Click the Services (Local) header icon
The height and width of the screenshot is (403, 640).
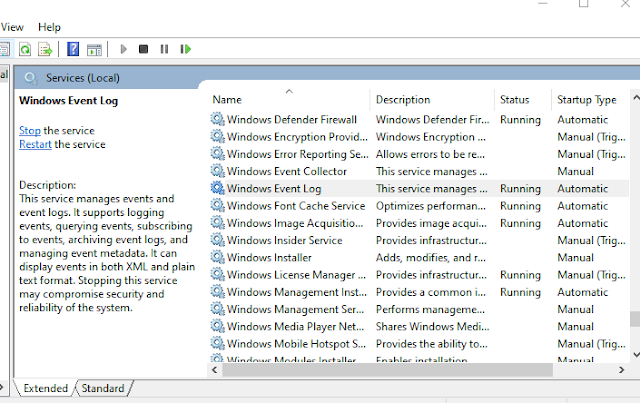pos(31,78)
